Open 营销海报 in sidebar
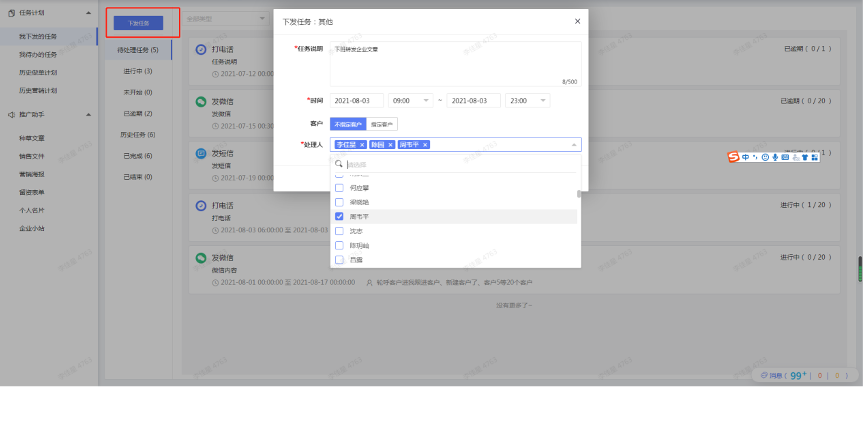Viewport: 864px width, 422px height. 32,174
